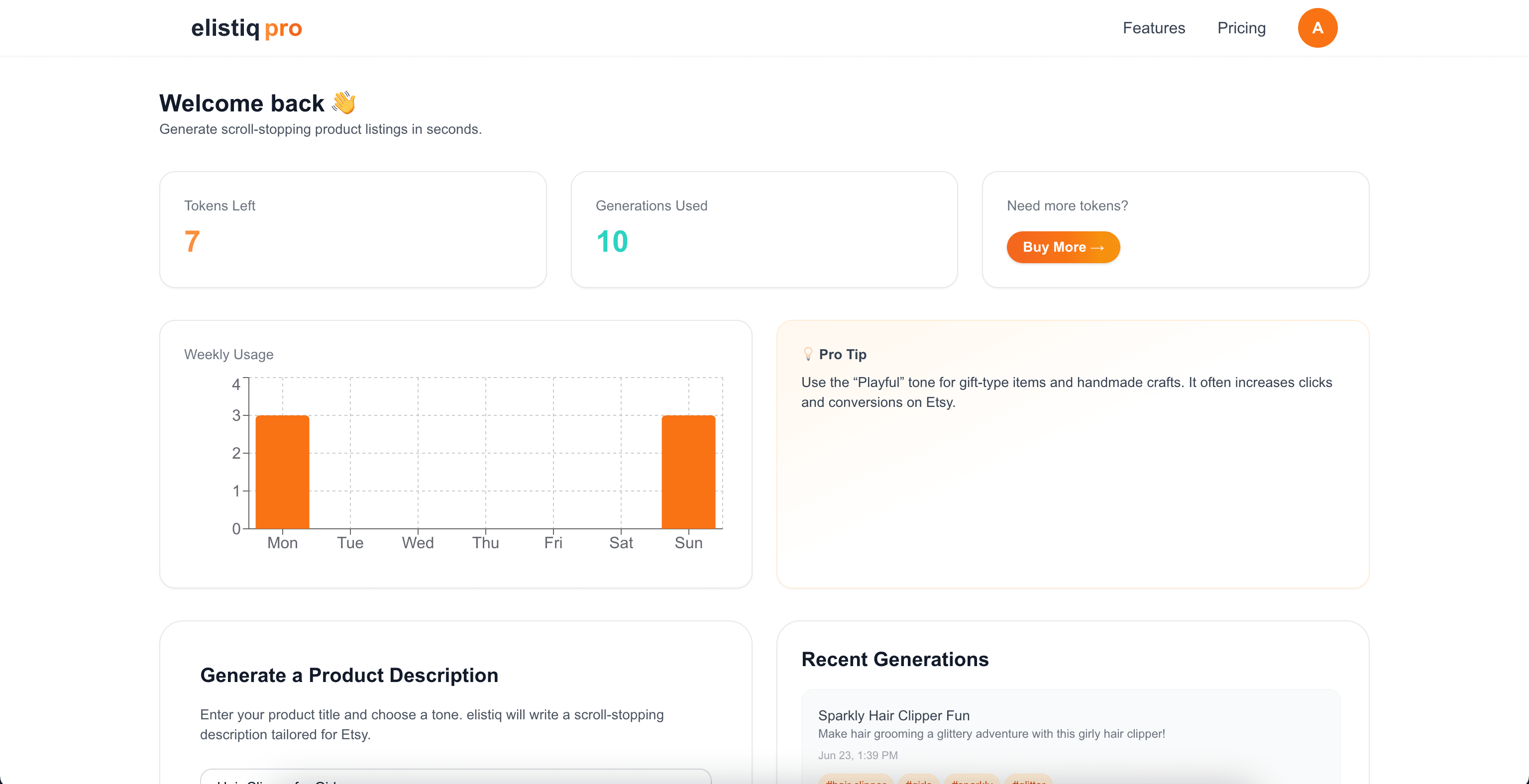The width and height of the screenshot is (1529, 784).
Task: Go to the Pricing page
Action: tap(1241, 28)
